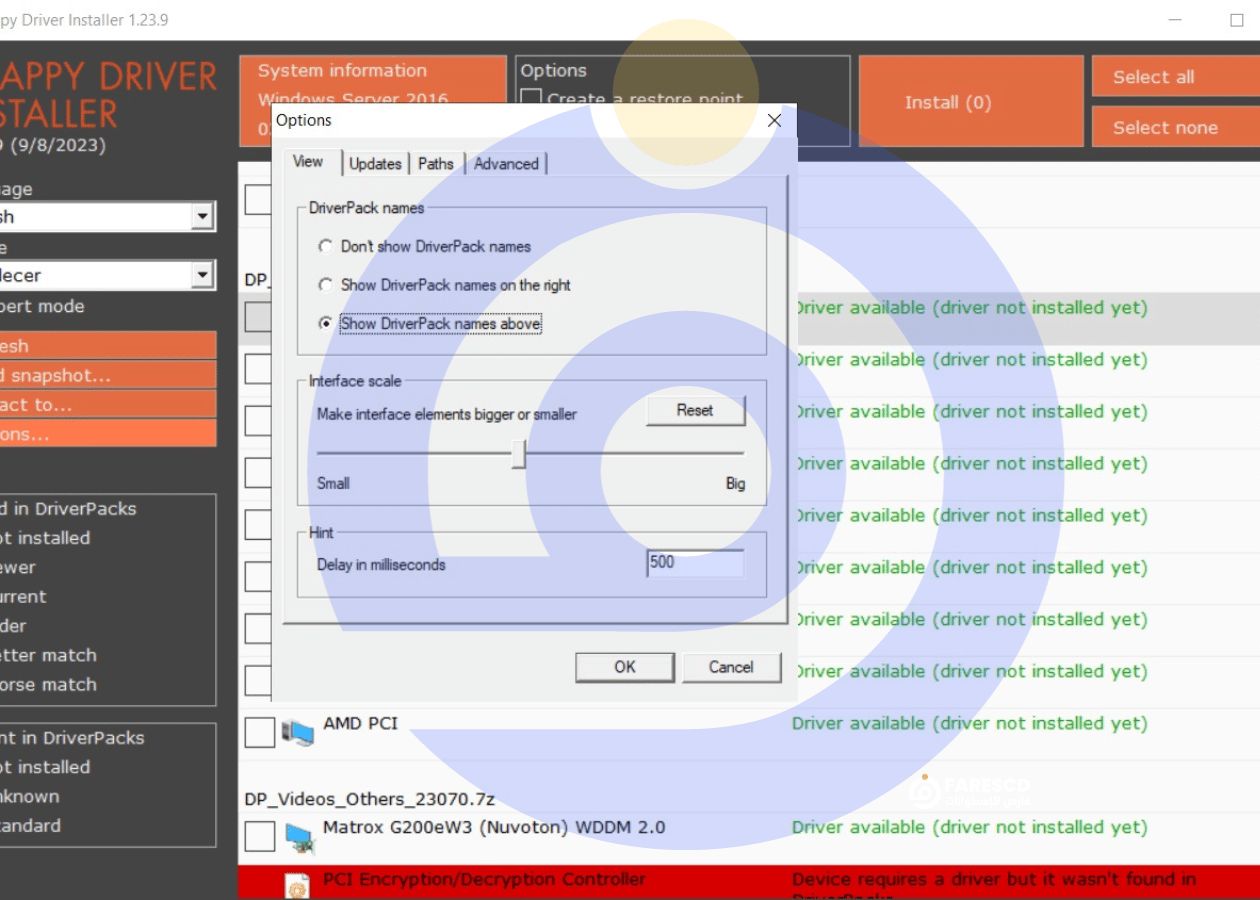
Task: Click the Small label under slider
Action: [333, 483]
